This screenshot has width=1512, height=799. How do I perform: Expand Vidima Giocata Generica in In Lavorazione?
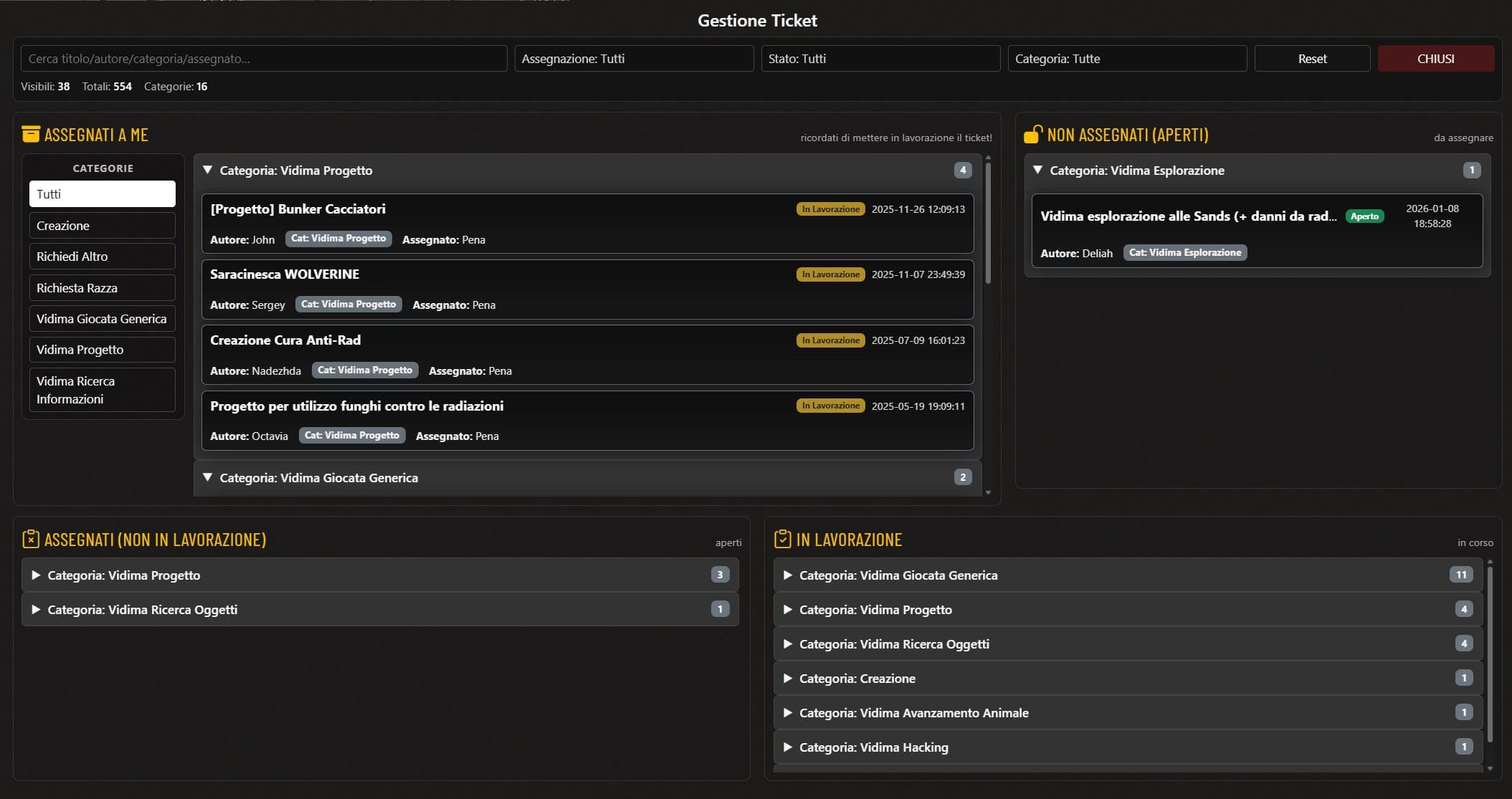(x=1128, y=575)
